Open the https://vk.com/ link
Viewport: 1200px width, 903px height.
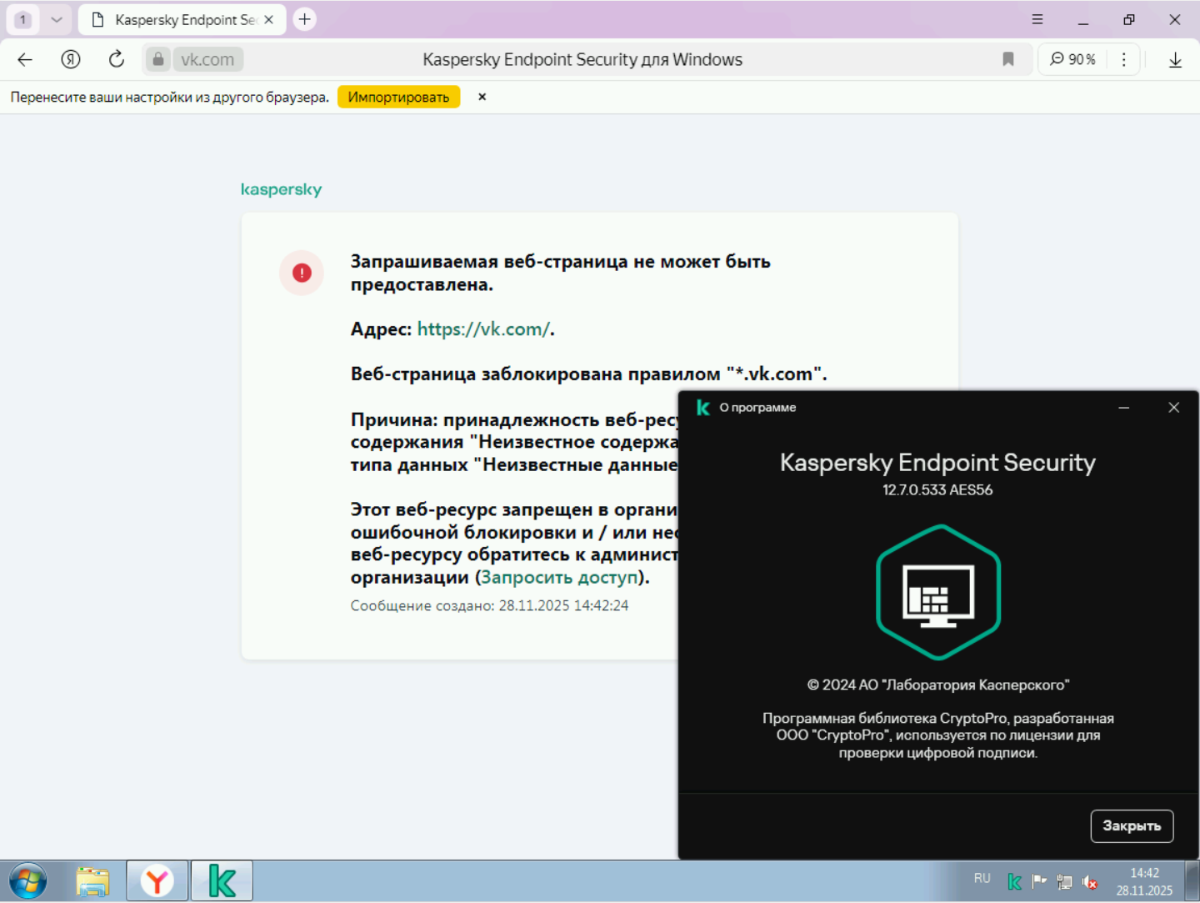[x=483, y=328]
